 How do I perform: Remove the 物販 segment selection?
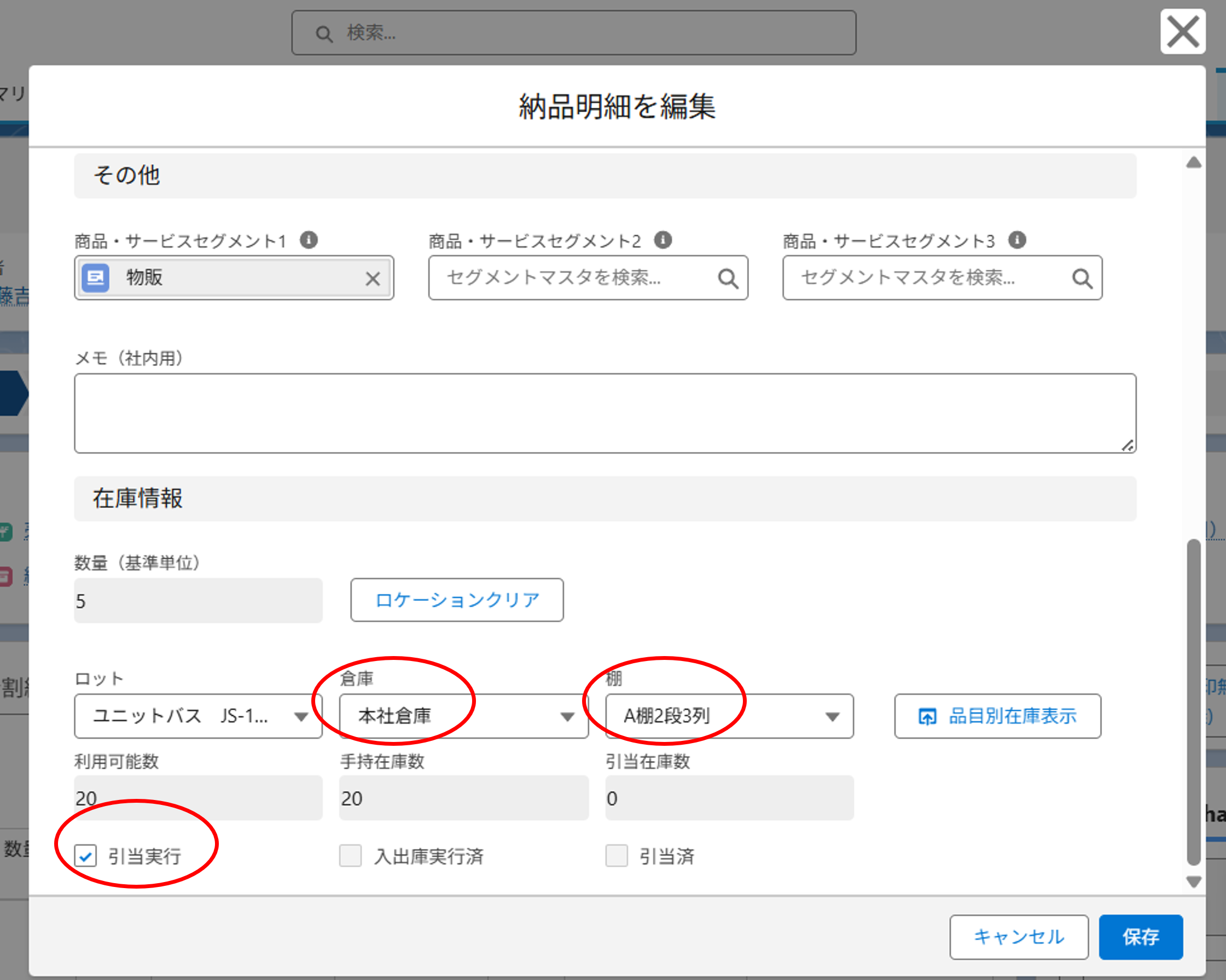click(373, 279)
